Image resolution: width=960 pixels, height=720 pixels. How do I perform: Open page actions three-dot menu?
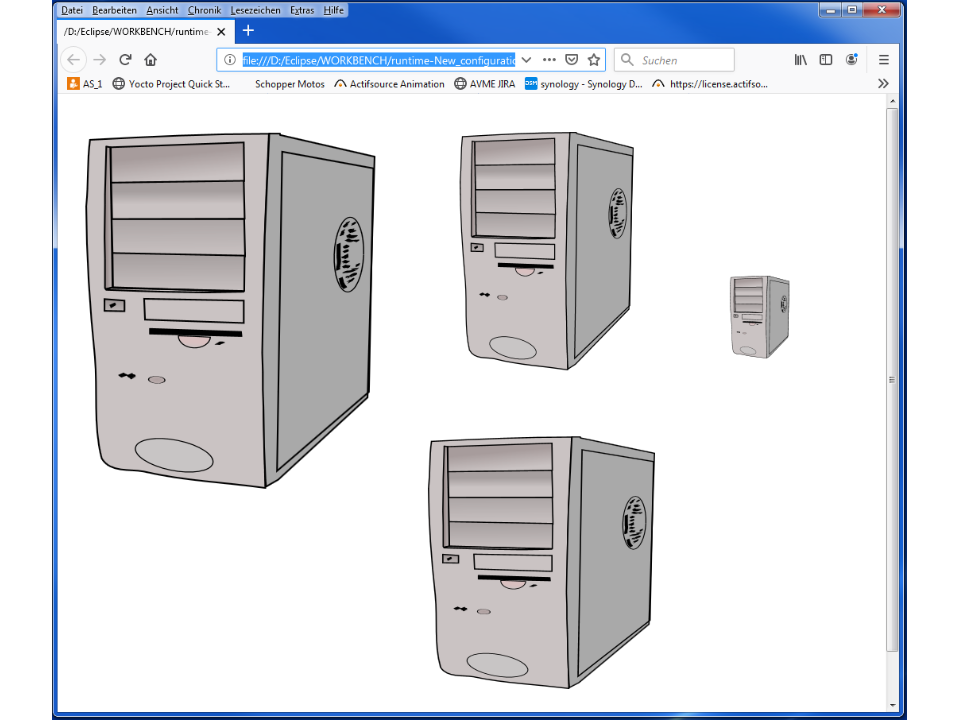(549, 60)
